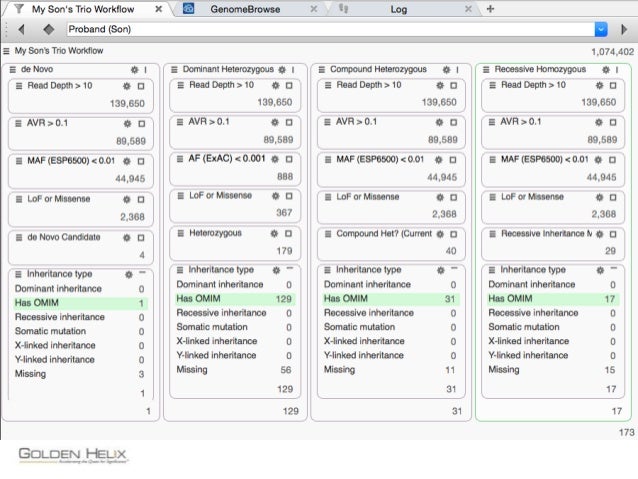Open gear on AF (ExAC) < 0.001 card
The image size is (638, 479).
tap(275, 159)
